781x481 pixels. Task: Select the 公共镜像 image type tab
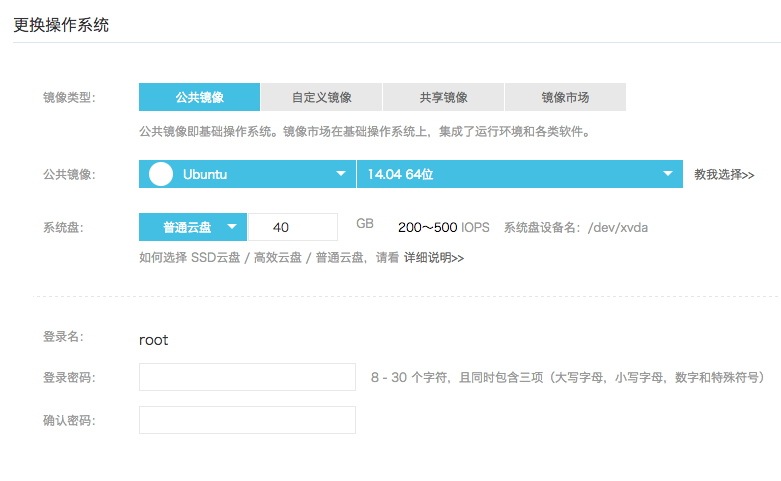pyautogui.click(x=199, y=97)
